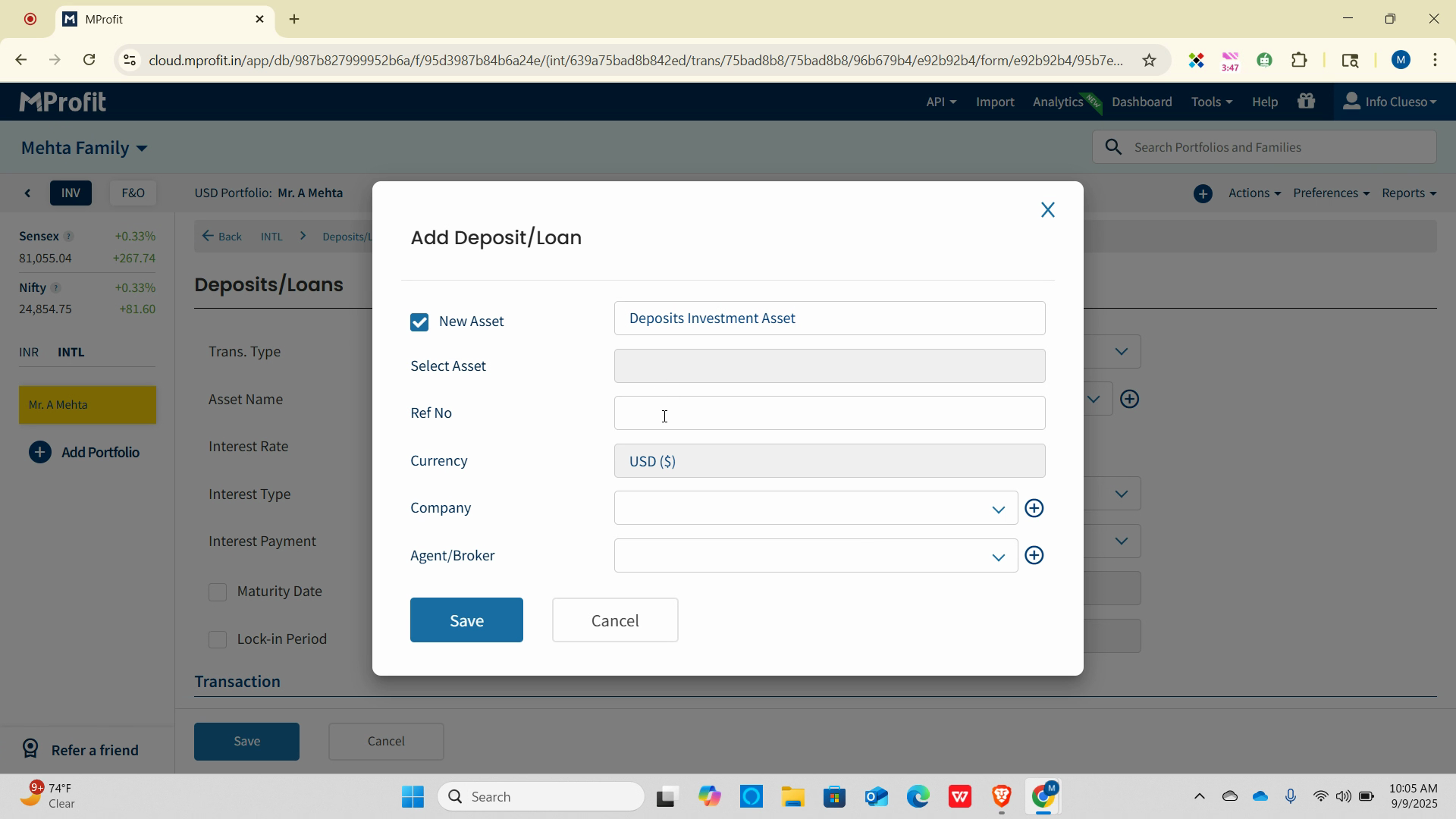Click Save in the dialog
The image size is (1456, 819).
click(466, 620)
